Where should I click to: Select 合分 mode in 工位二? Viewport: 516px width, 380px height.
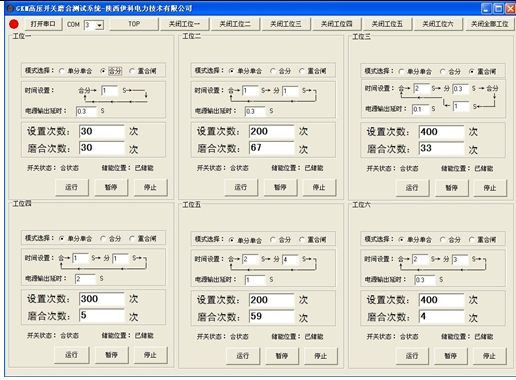(x=273, y=71)
